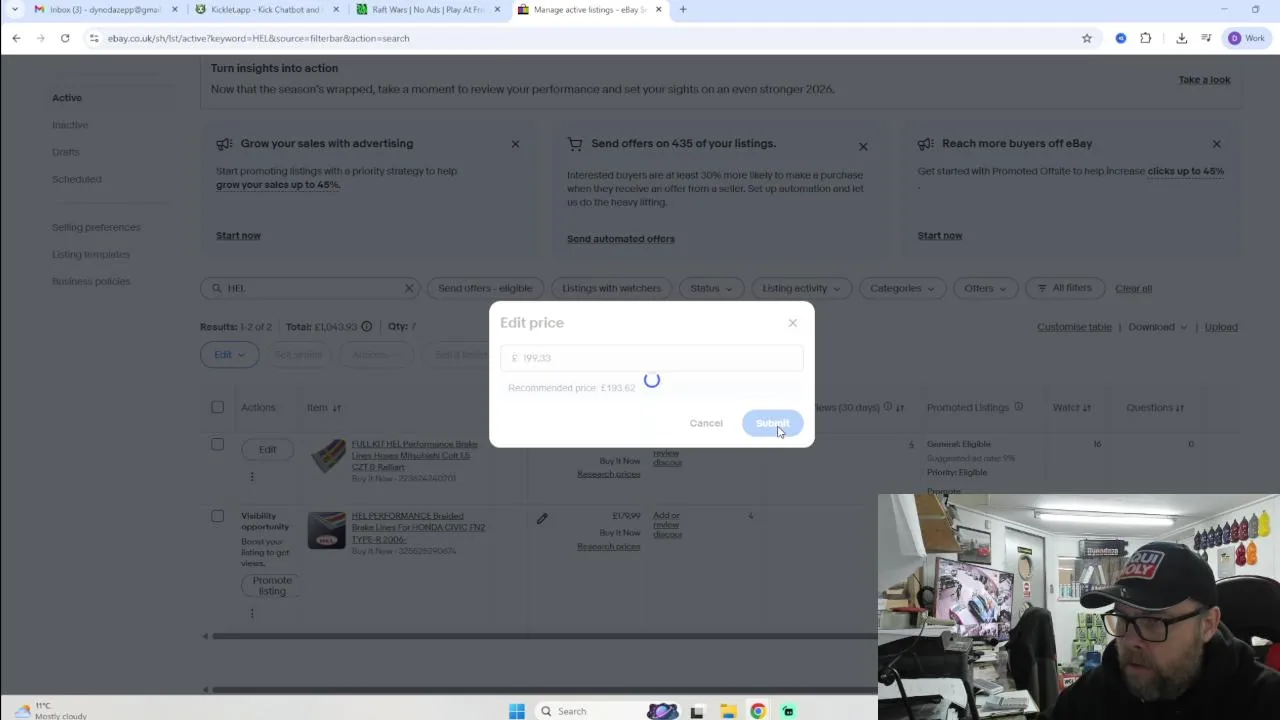Screen dimensions: 1280x720
Task: Open more actions for Mitsubishi Colt listing
Action: click(252, 476)
